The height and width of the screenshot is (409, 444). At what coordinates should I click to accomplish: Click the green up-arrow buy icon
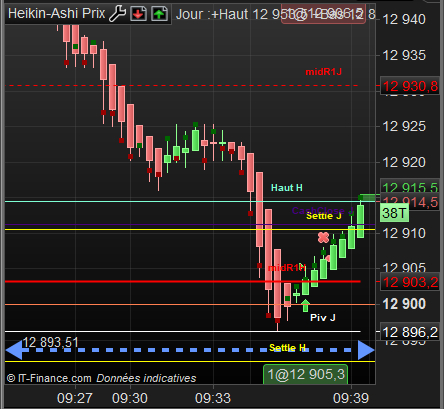tap(159, 14)
